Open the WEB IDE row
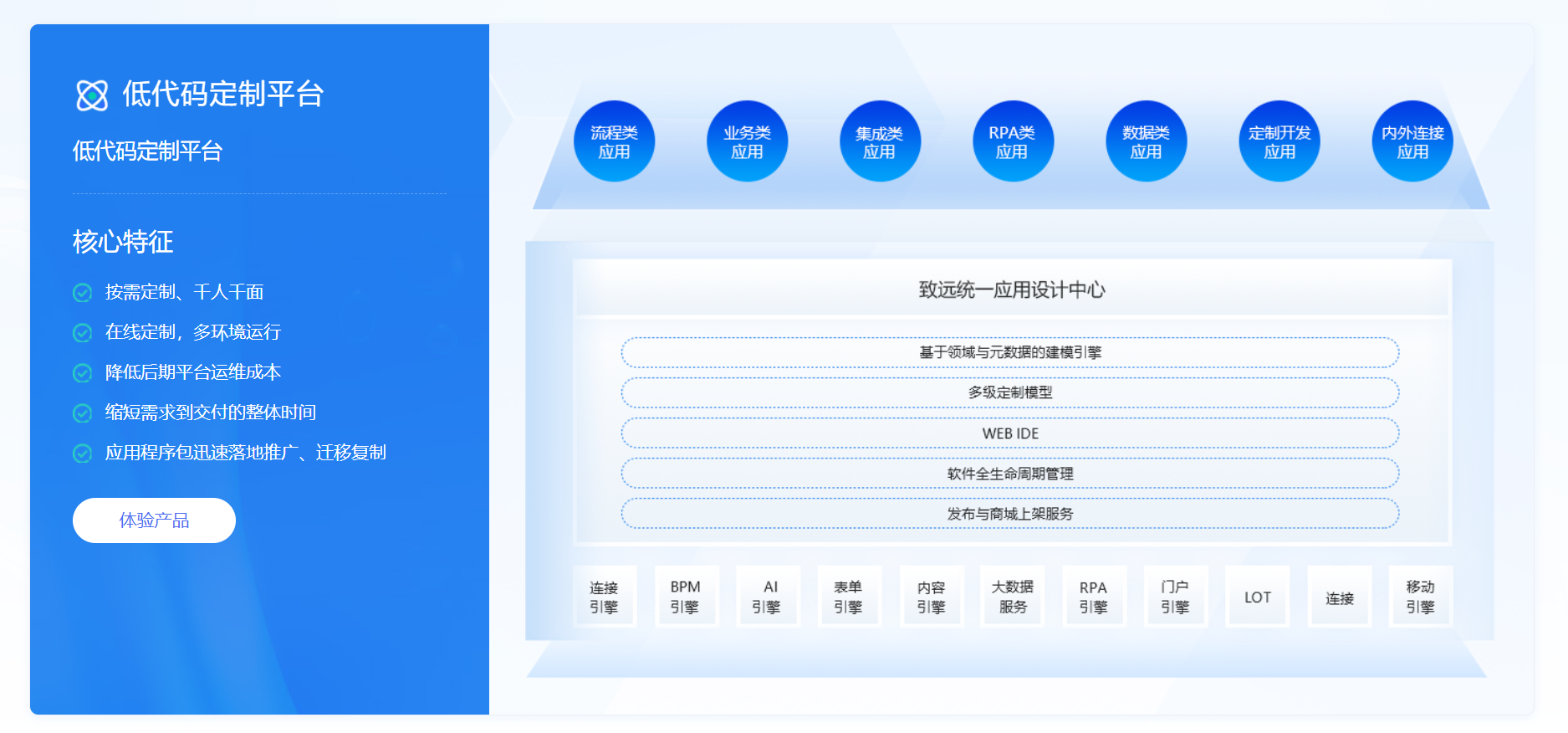The width and height of the screenshot is (1568, 733). [1010, 433]
